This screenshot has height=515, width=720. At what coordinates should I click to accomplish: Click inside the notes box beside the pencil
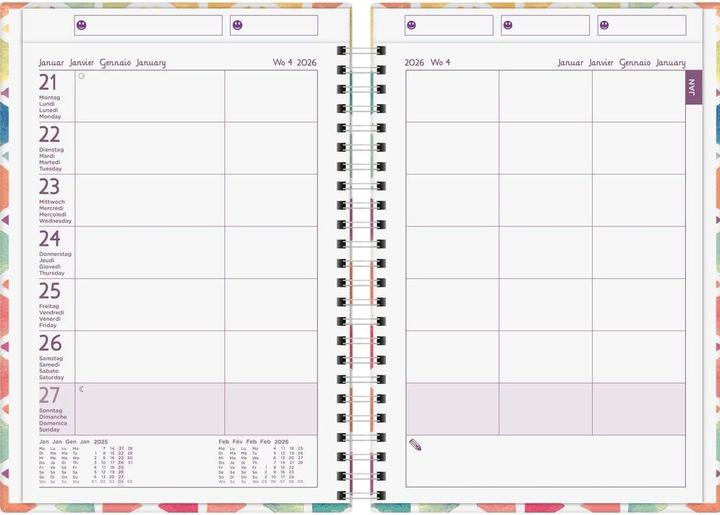click(x=546, y=461)
